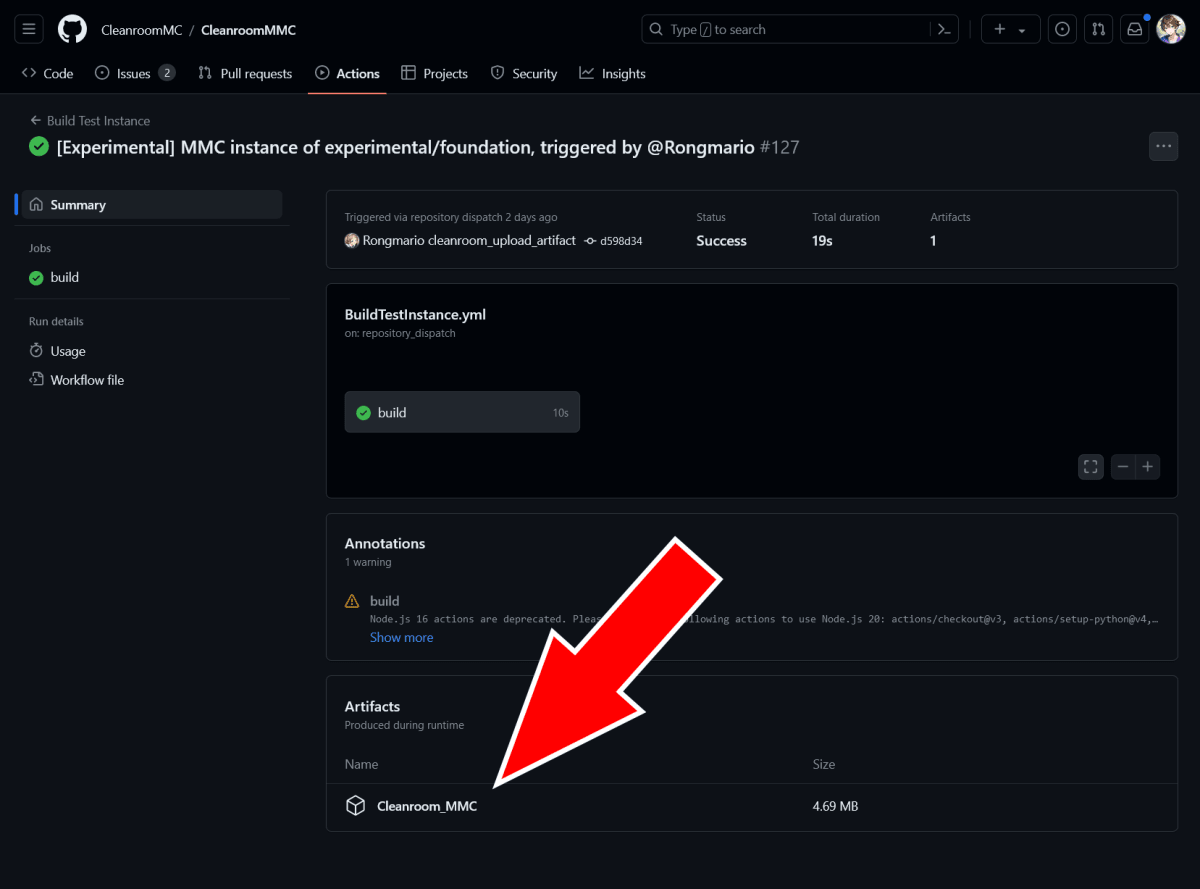The height and width of the screenshot is (889, 1200).
Task: Toggle fullscreen for workflow graph
Action: click(1091, 466)
